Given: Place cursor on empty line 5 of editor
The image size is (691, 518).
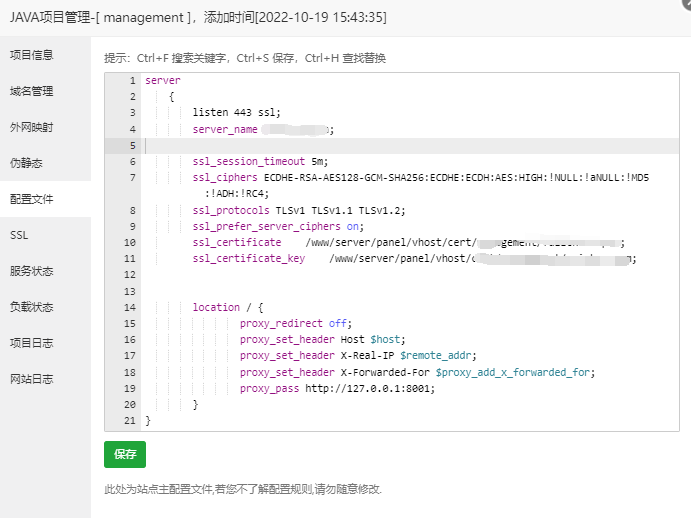Looking at the screenshot, I should point(412,146).
